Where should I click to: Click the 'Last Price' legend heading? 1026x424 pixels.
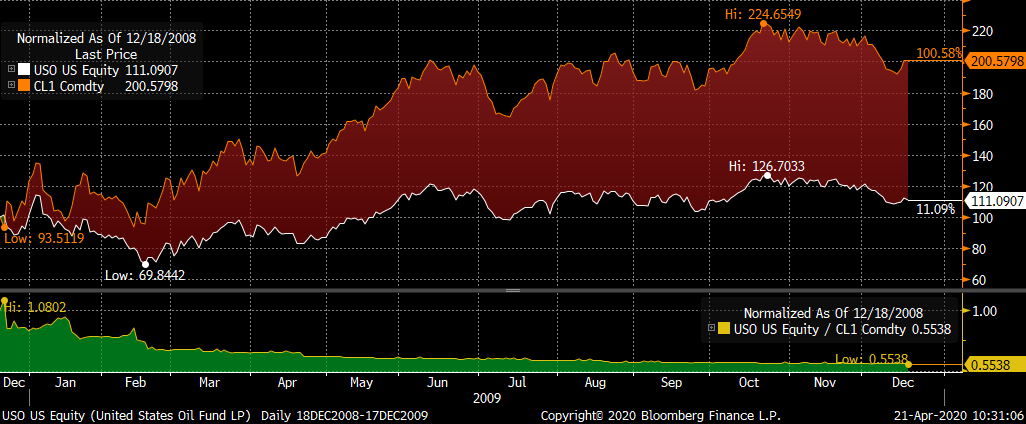coord(106,54)
